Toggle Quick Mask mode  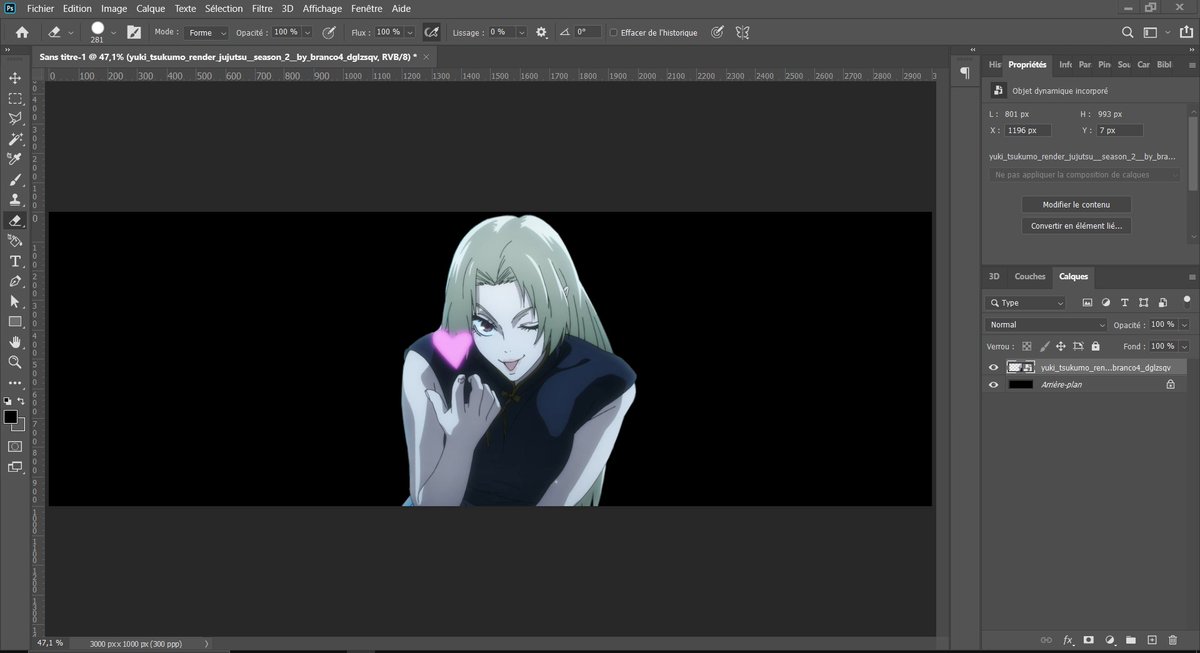tap(15, 446)
